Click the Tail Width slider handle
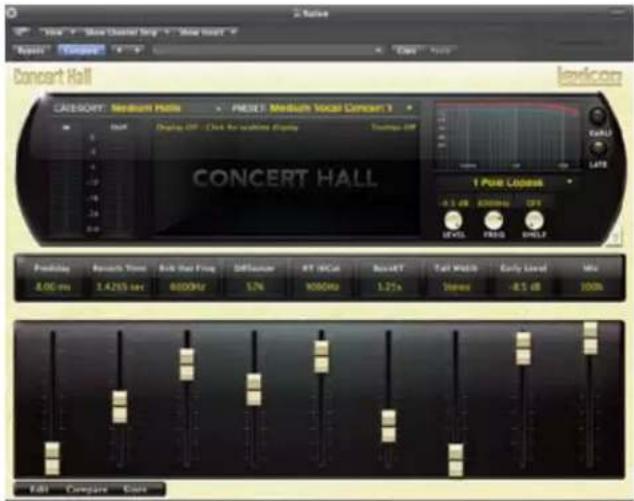 click(456, 460)
